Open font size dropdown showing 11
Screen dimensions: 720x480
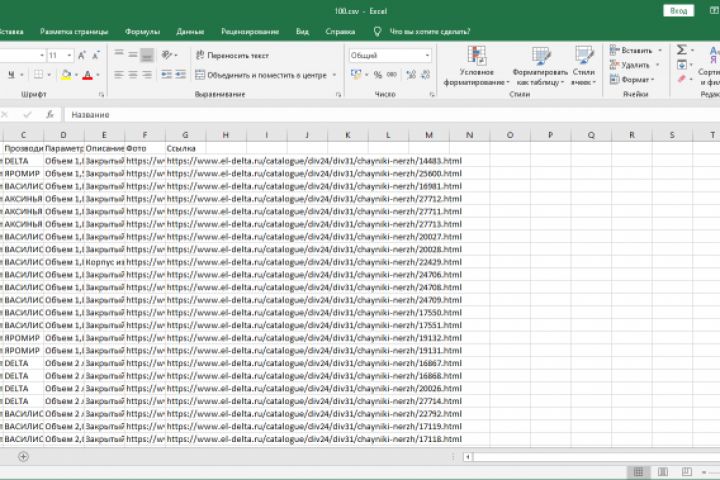coord(70,55)
